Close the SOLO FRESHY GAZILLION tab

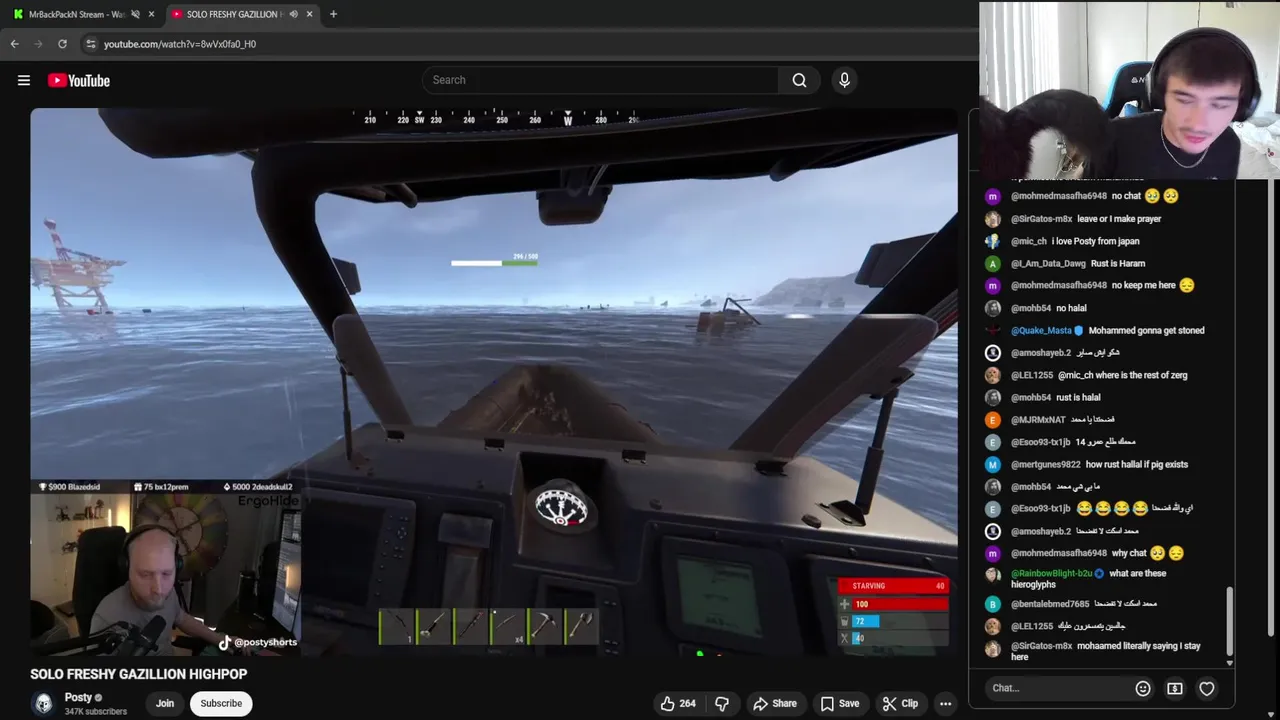pos(309,14)
